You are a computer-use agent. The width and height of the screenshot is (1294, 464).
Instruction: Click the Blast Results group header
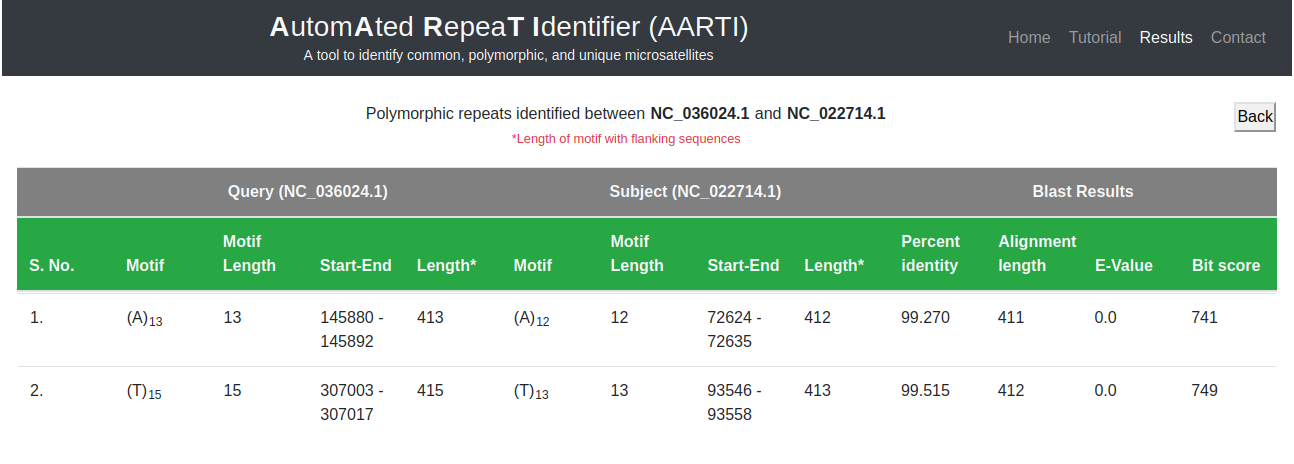(x=1083, y=192)
